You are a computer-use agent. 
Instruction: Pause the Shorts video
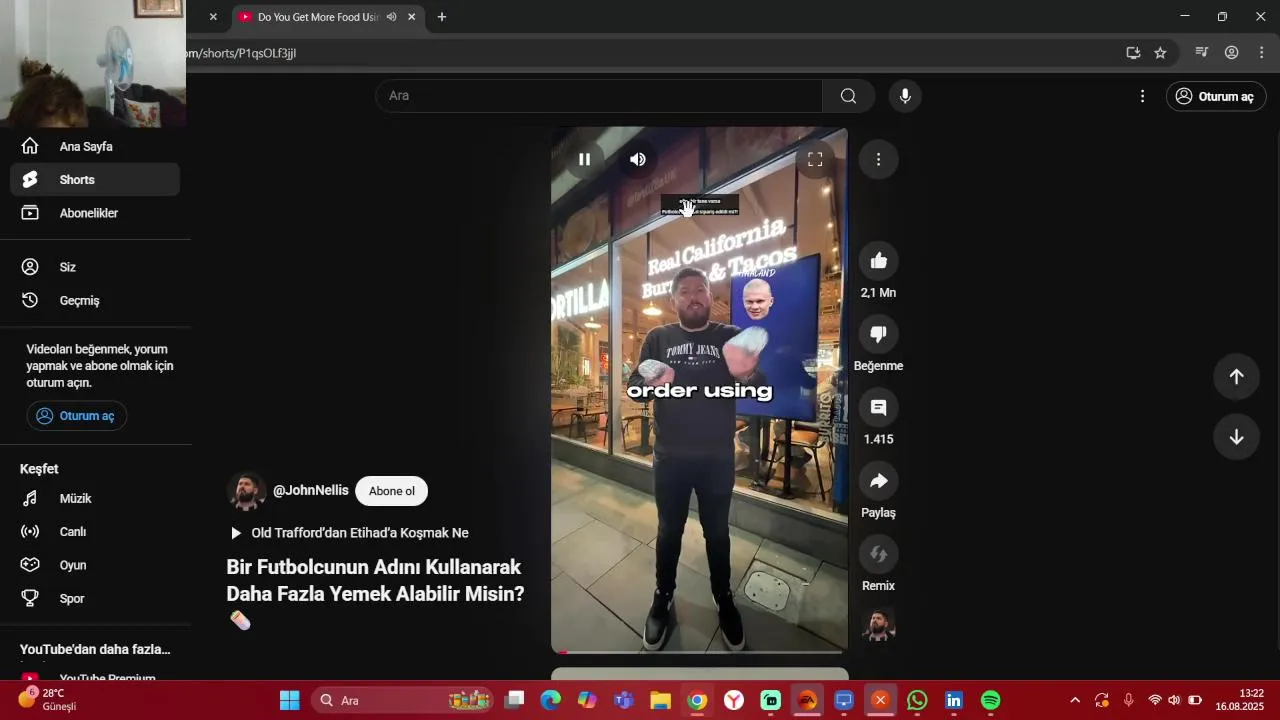pos(584,159)
